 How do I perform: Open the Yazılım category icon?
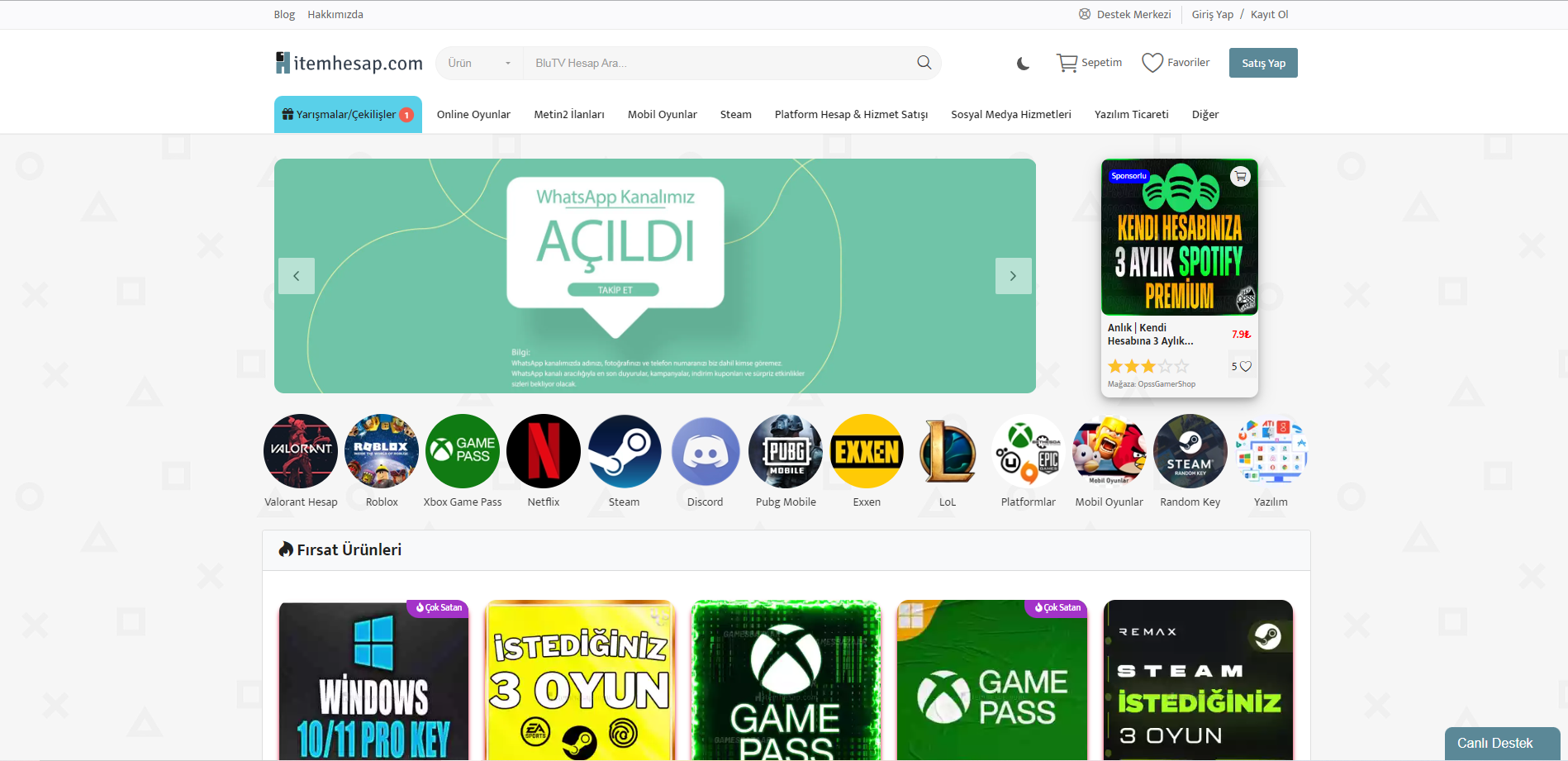(x=1271, y=451)
